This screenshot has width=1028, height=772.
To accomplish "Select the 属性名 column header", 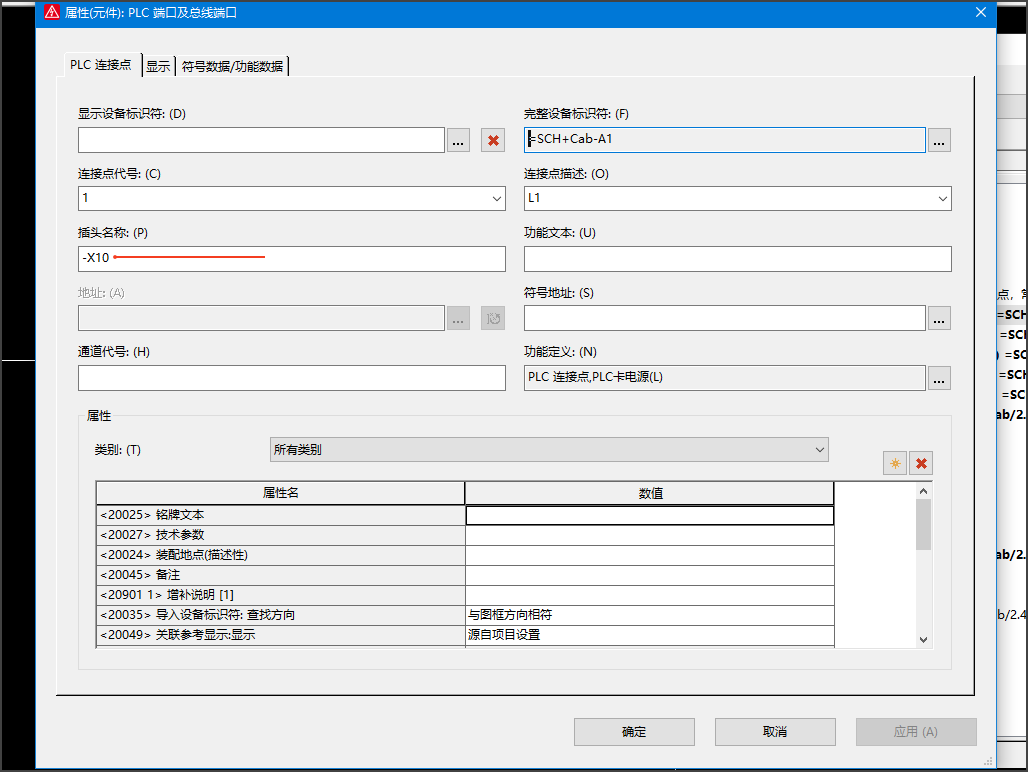I will click(x=281, y=493).
